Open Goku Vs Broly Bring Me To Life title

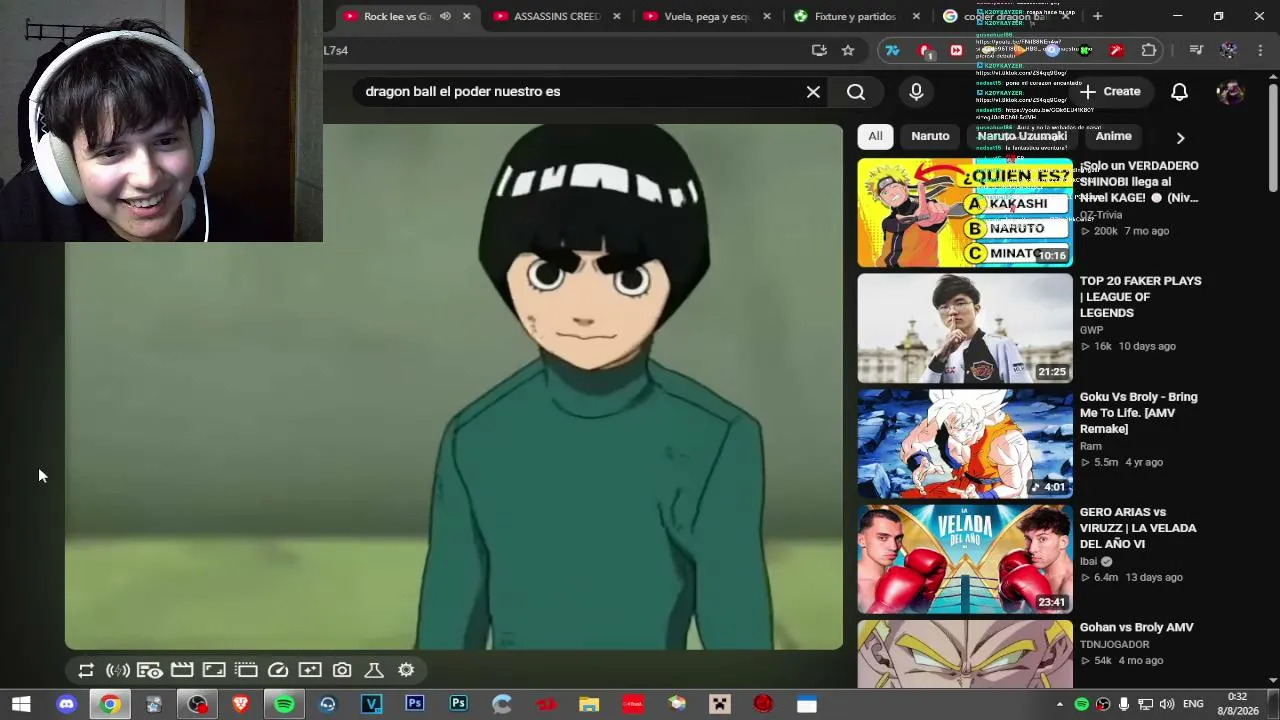tap(1138, 413)
